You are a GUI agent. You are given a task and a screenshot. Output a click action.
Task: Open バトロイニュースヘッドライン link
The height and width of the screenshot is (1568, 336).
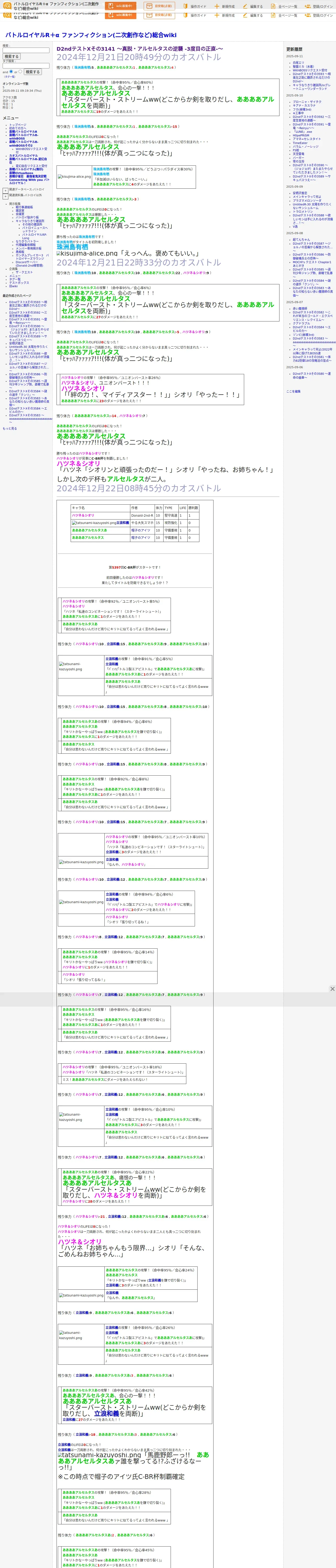[35, 229]
